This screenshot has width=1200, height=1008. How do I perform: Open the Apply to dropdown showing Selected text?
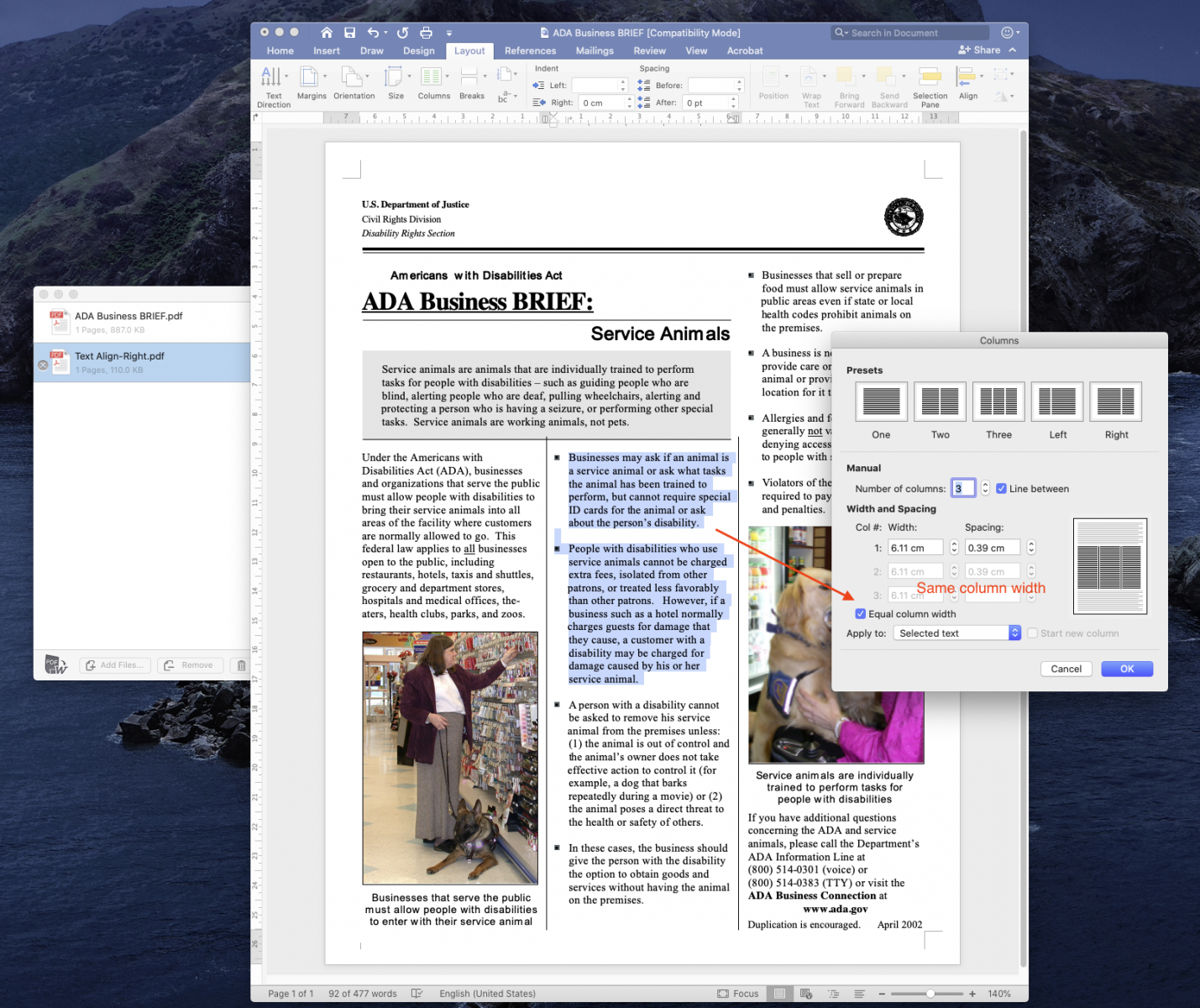(957, 633)
